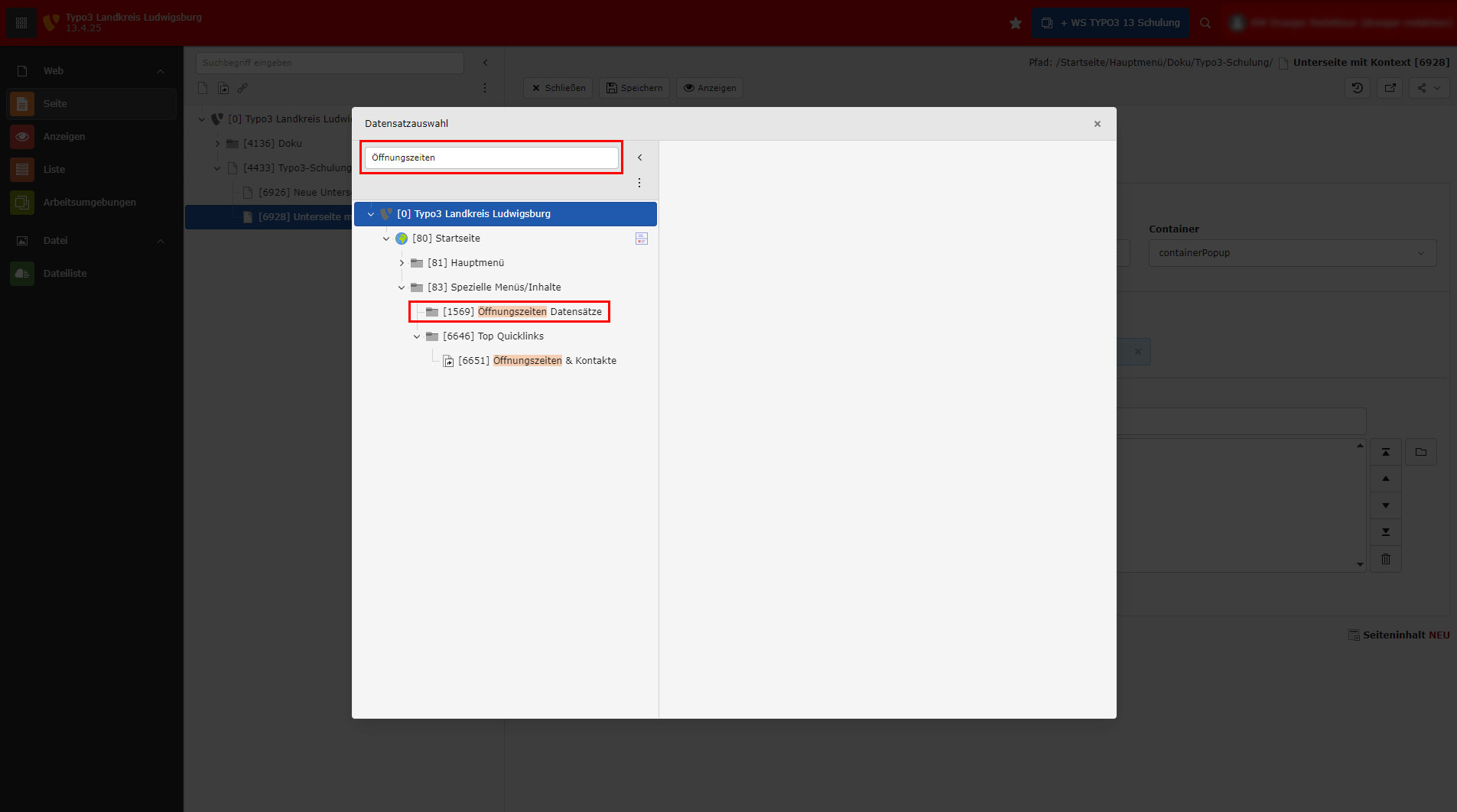Expand the [81] Hauptmenü folder

click(402, 263)
